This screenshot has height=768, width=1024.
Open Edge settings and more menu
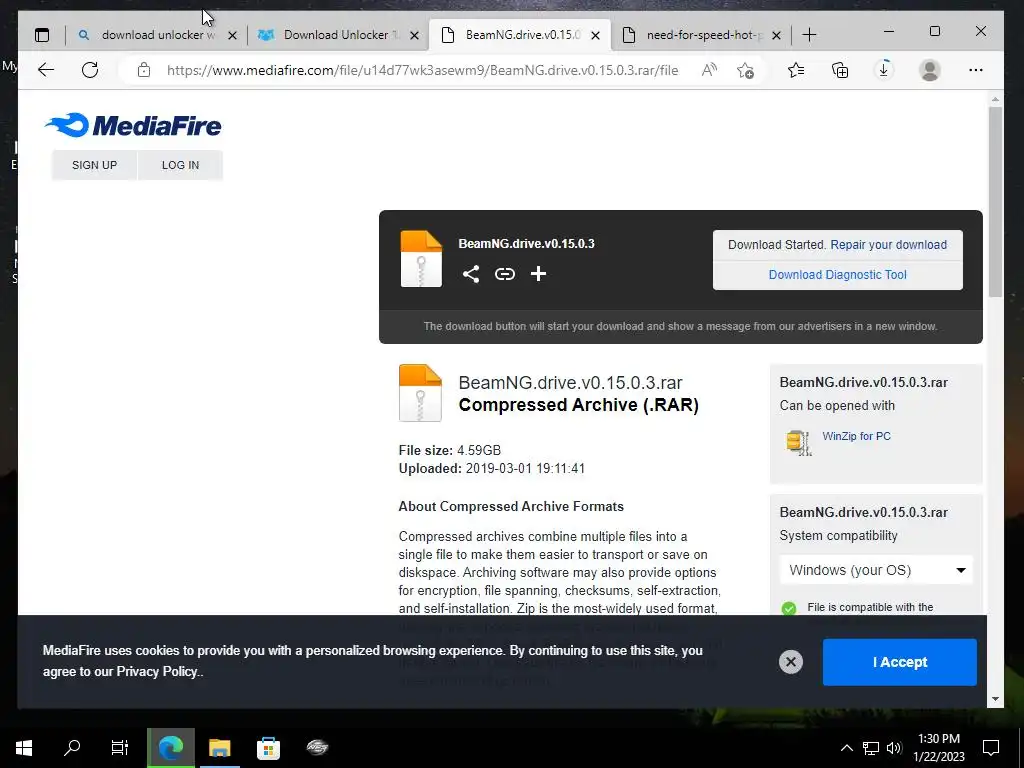[976, 70]
